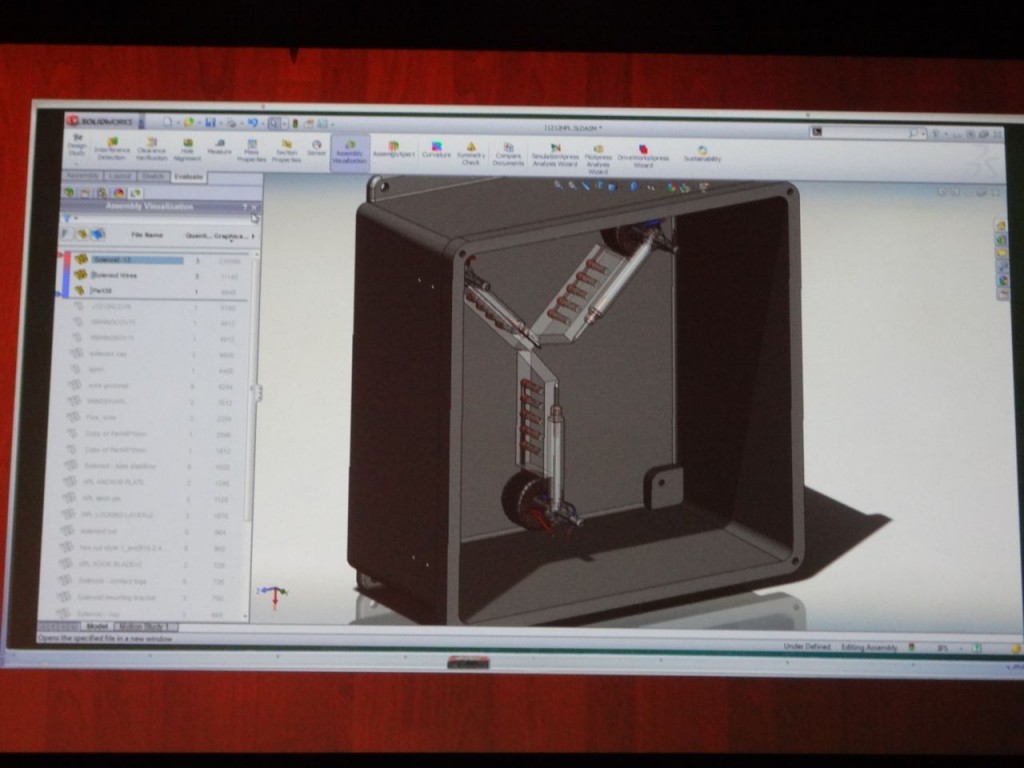Open the Assembly Visualization help question mark
The height and width of the screenshot is (768, 1024).
(x=244, y=207)
